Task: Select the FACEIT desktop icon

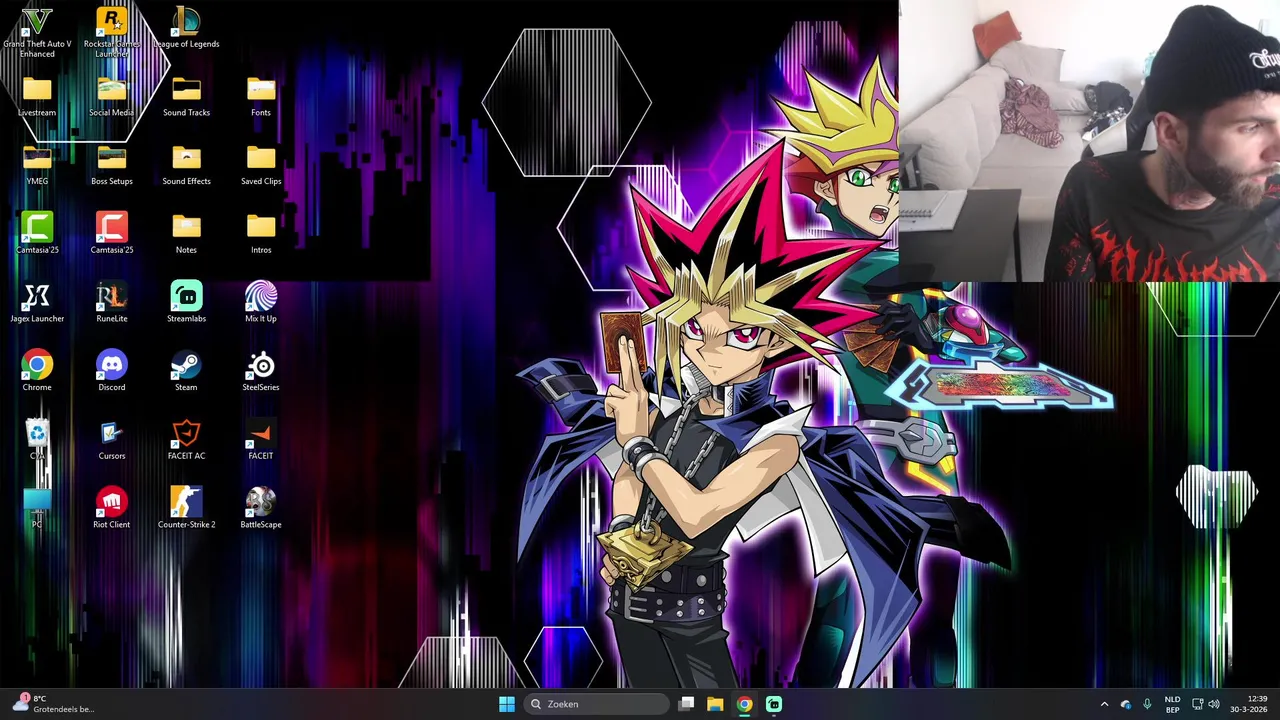Action: [x=261, y=440]
